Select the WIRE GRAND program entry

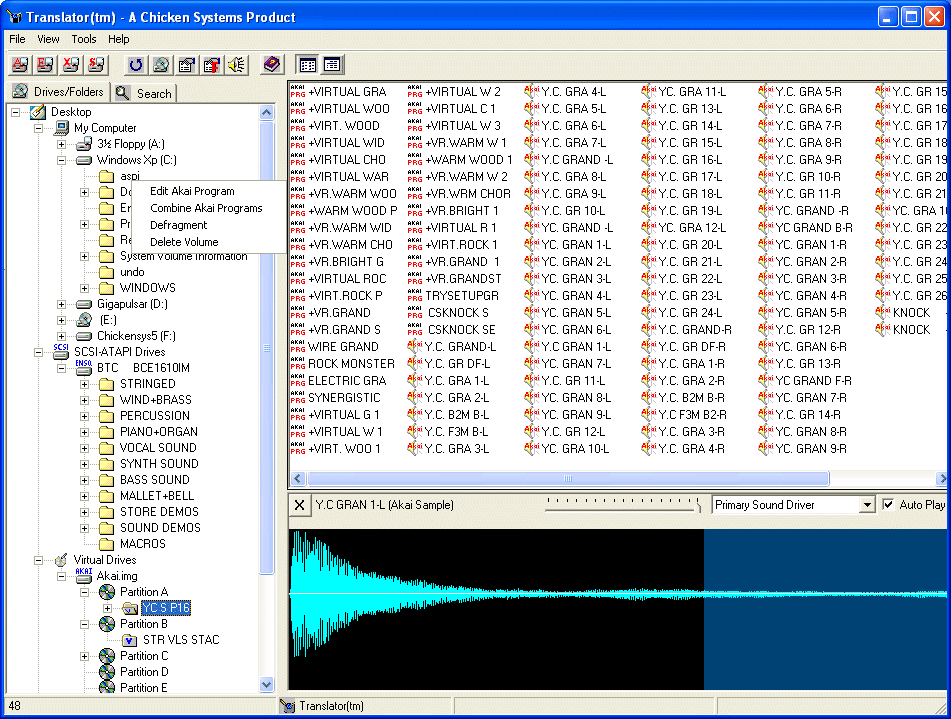pyautogui.click(x=343, y=346)
